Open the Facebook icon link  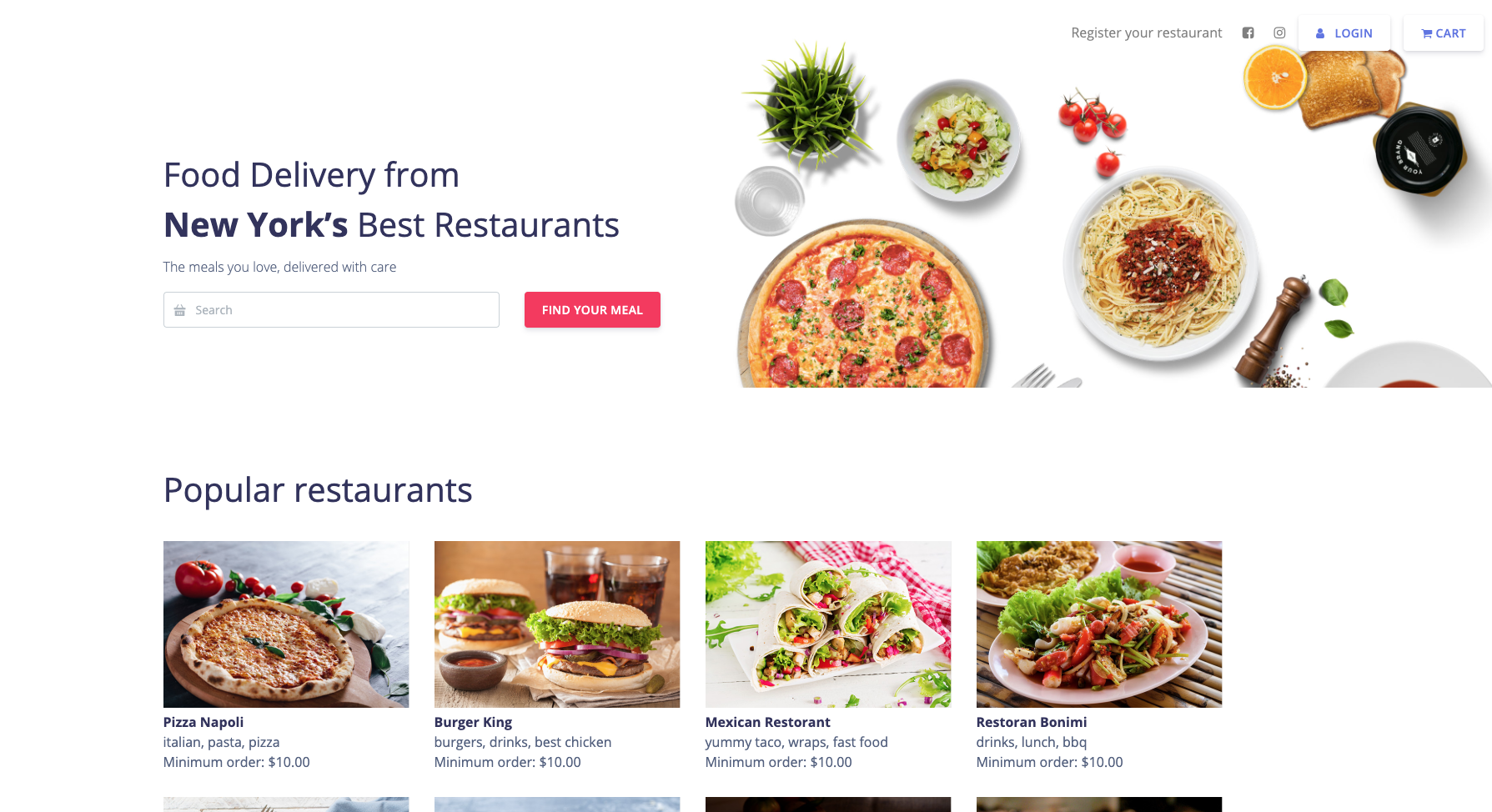pyautogui.click(x=1248, y=33)
